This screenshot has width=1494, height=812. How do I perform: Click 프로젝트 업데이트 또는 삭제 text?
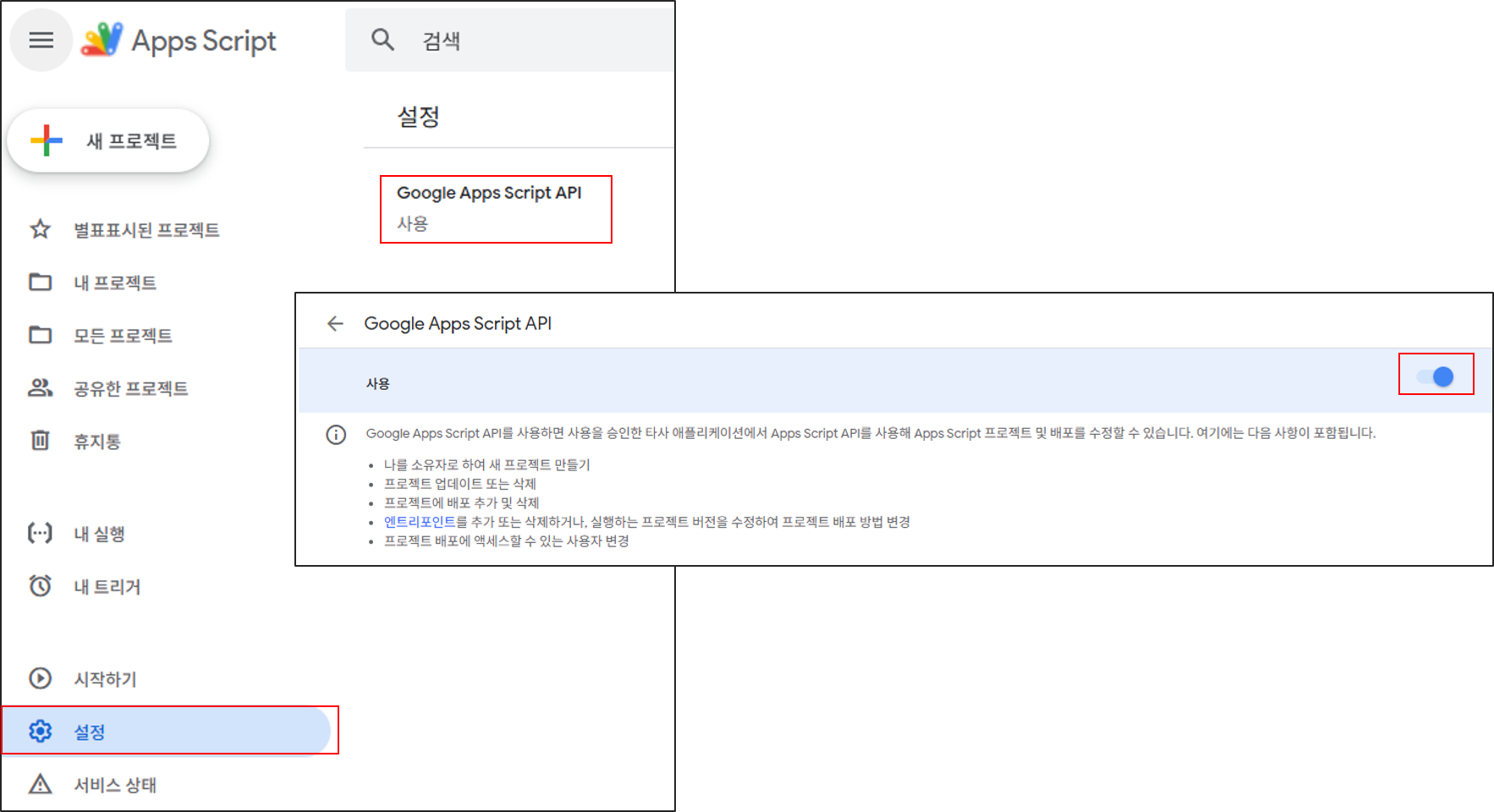pyautogui.click(x=460, y=484)
